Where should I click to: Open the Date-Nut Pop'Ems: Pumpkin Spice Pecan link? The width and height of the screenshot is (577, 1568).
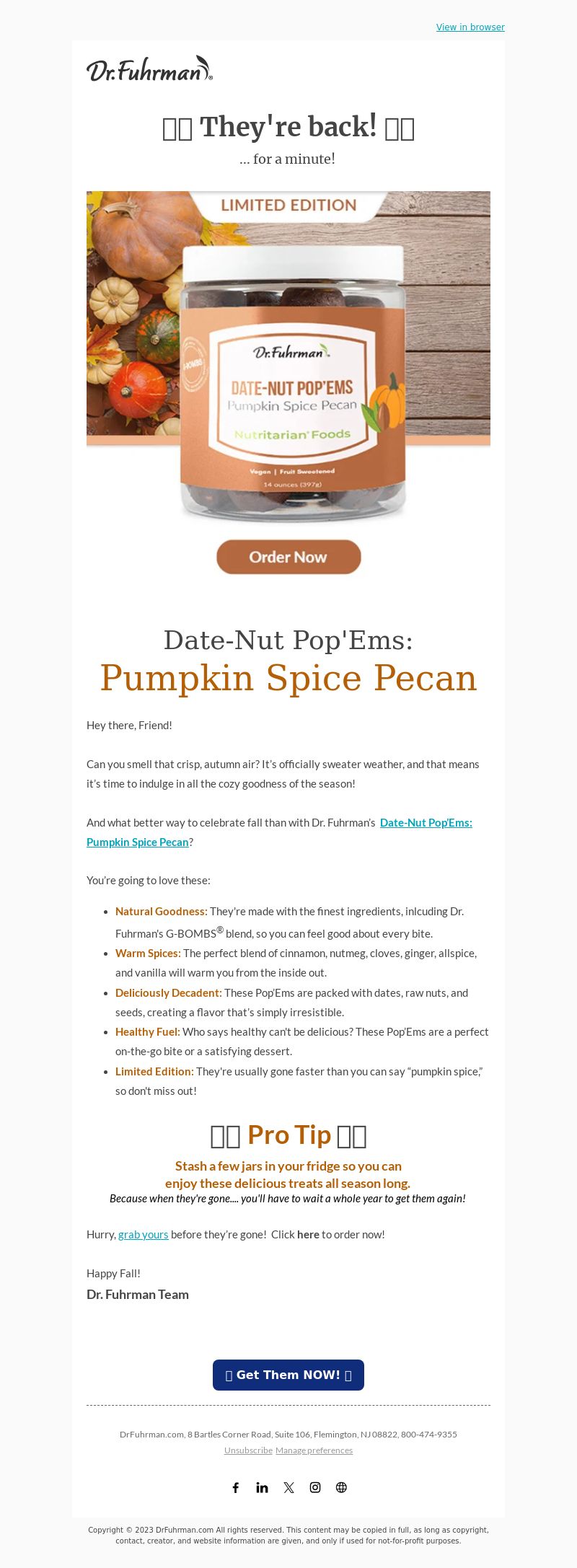coord(280,832)
